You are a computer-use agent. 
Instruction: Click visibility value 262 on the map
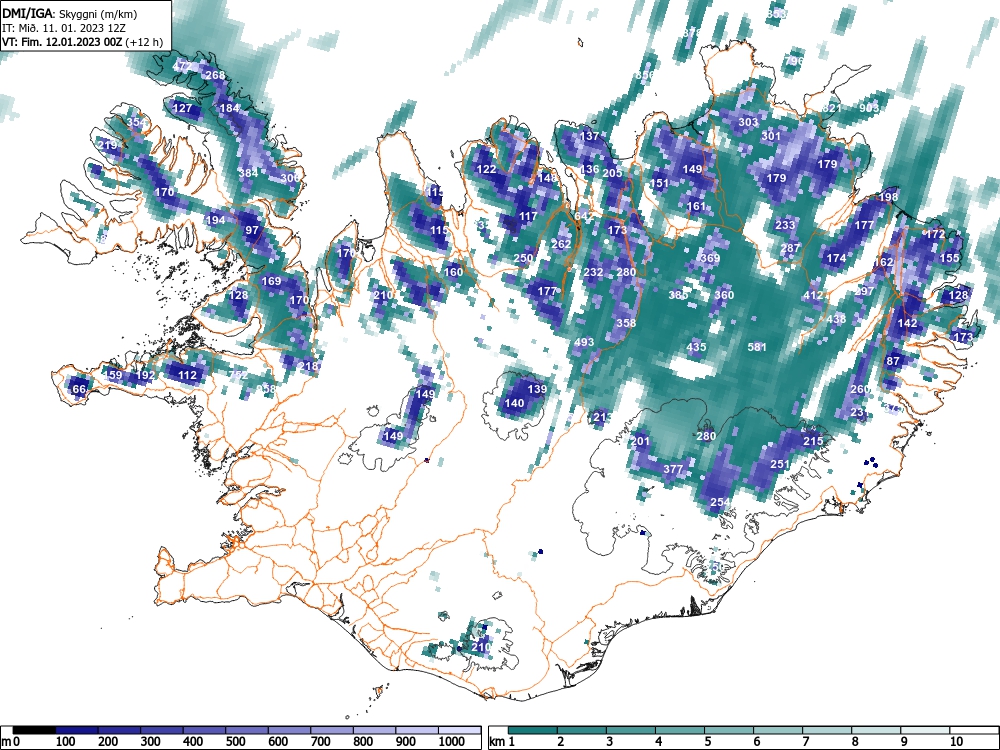561,244
